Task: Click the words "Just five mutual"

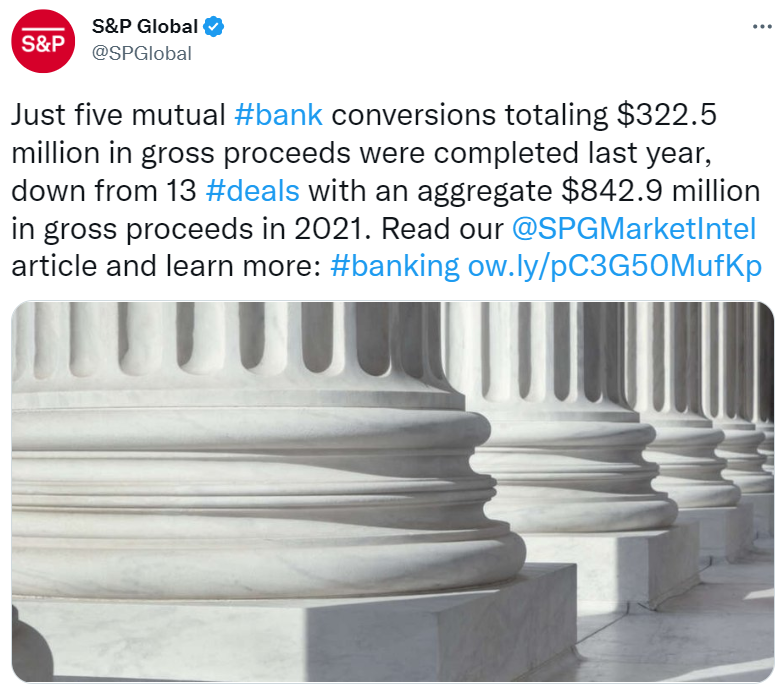Action: coord(119,114)
